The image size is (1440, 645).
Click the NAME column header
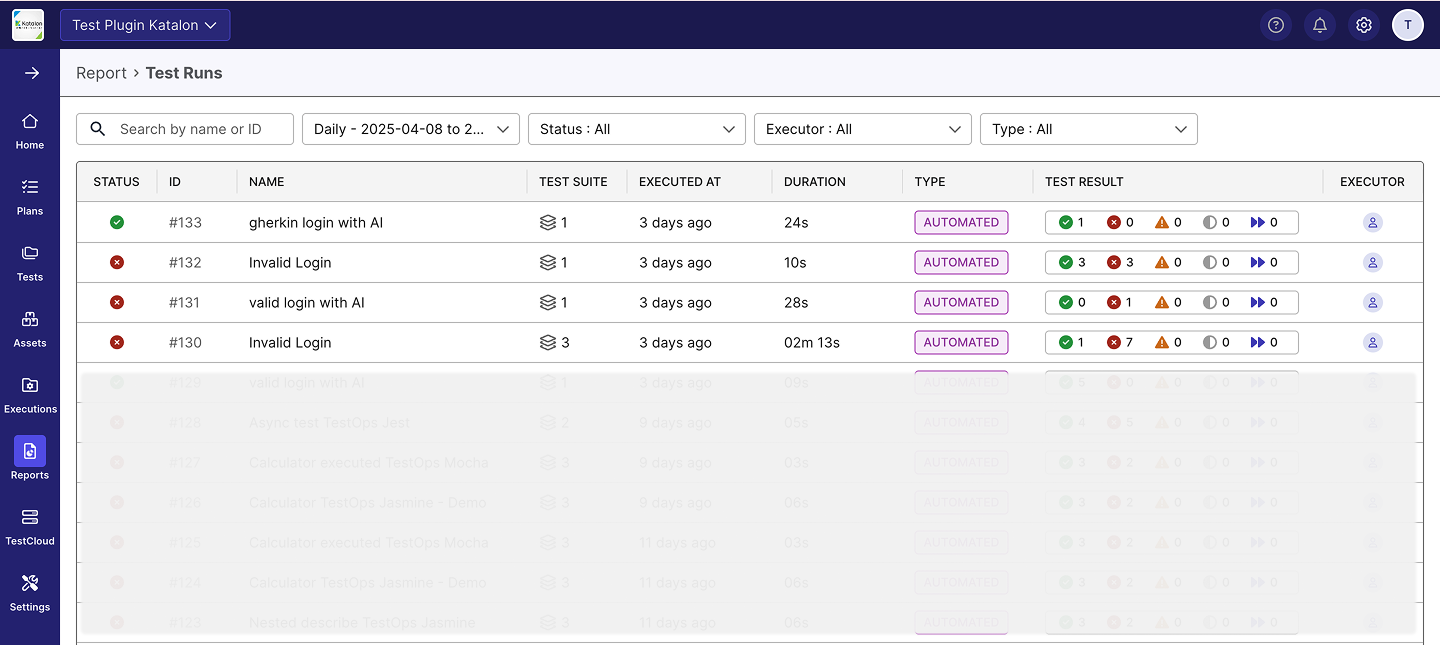pos(267,182)
